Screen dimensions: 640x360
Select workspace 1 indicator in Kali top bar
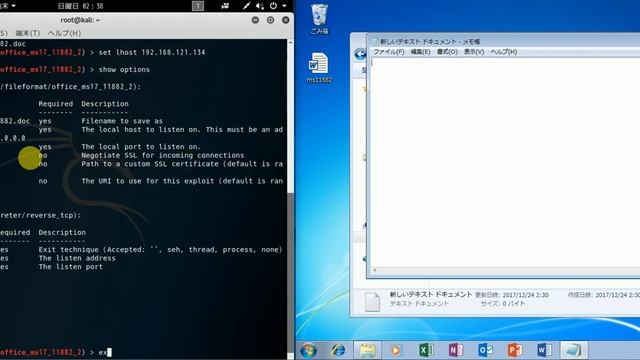click(198, 6)
